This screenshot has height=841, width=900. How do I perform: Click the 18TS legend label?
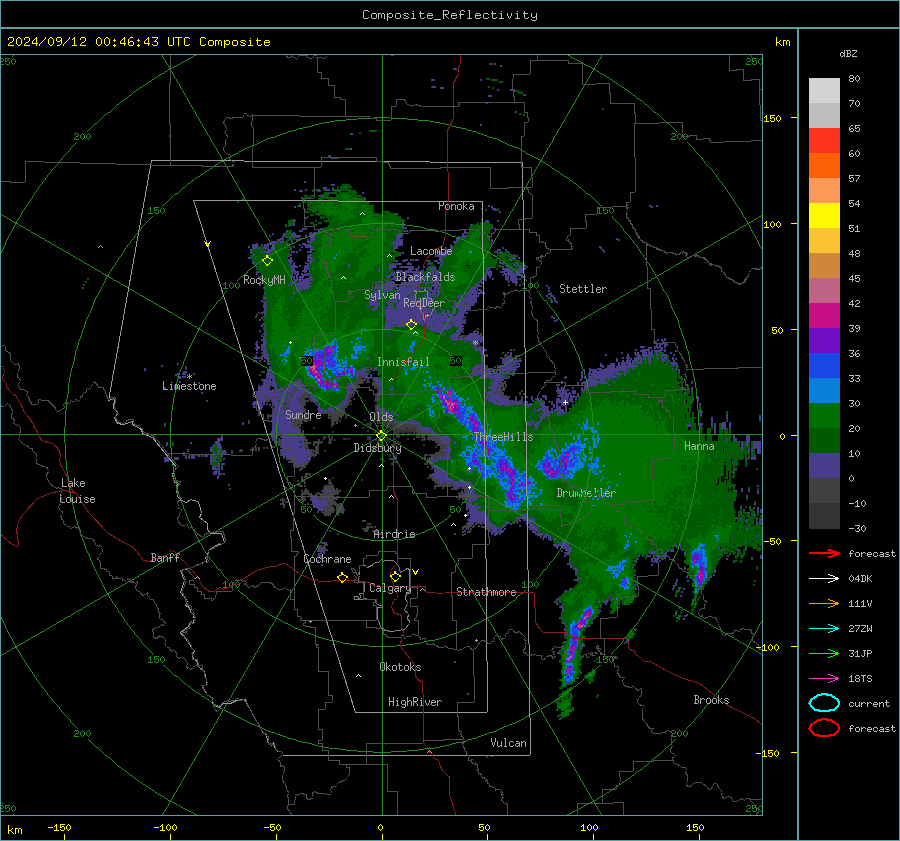860,679
